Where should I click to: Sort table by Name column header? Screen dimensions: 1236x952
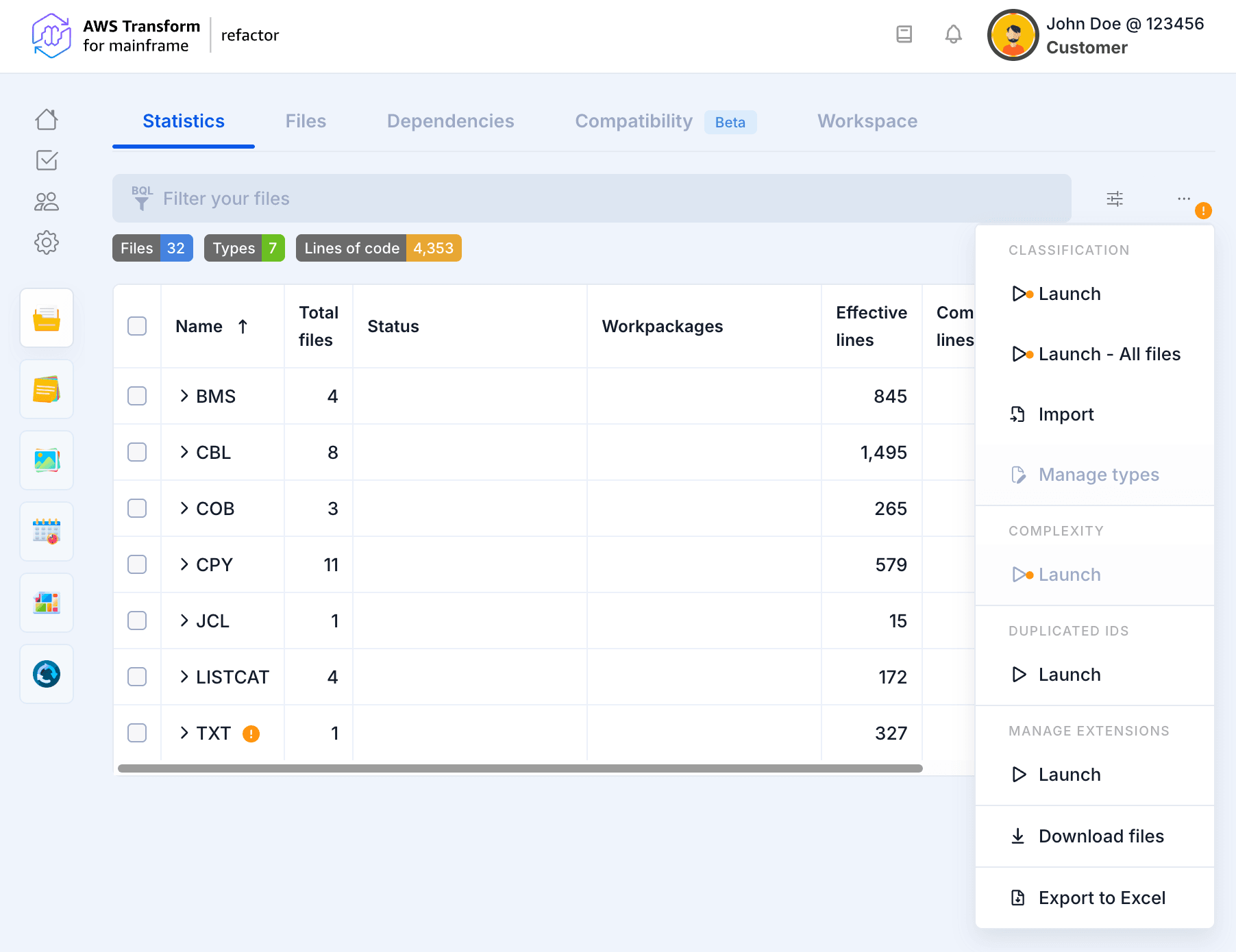click(x=199, y=327)
